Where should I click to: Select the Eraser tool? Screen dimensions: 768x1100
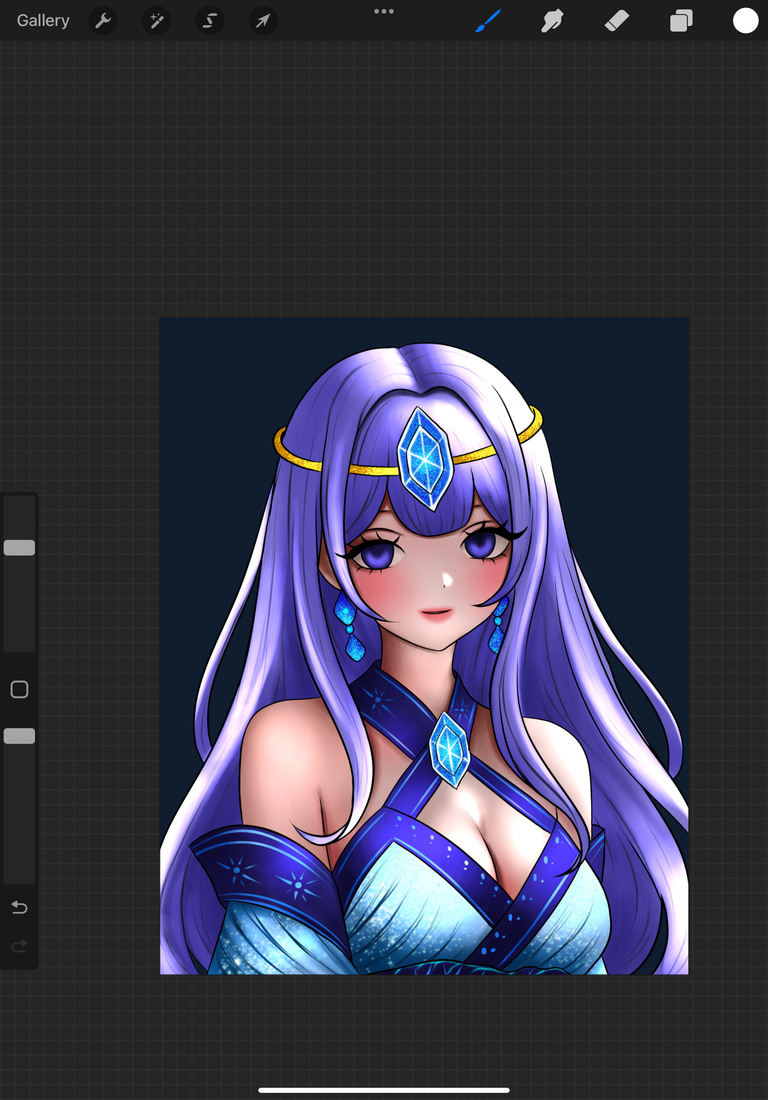617,21
